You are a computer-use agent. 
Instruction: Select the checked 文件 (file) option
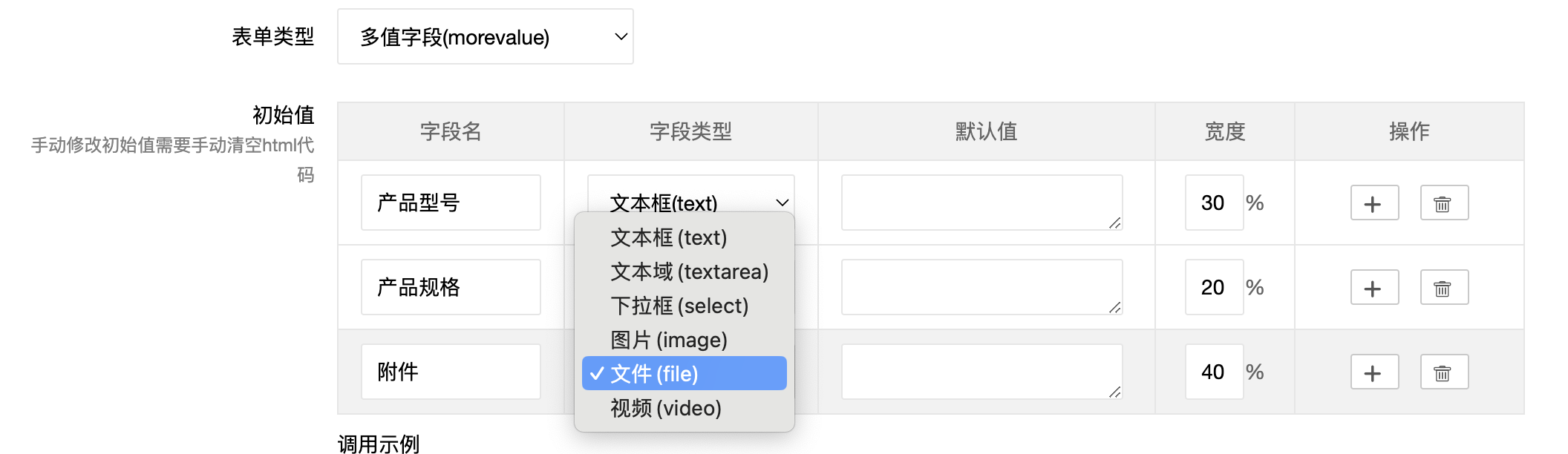(x=684, y=373)
